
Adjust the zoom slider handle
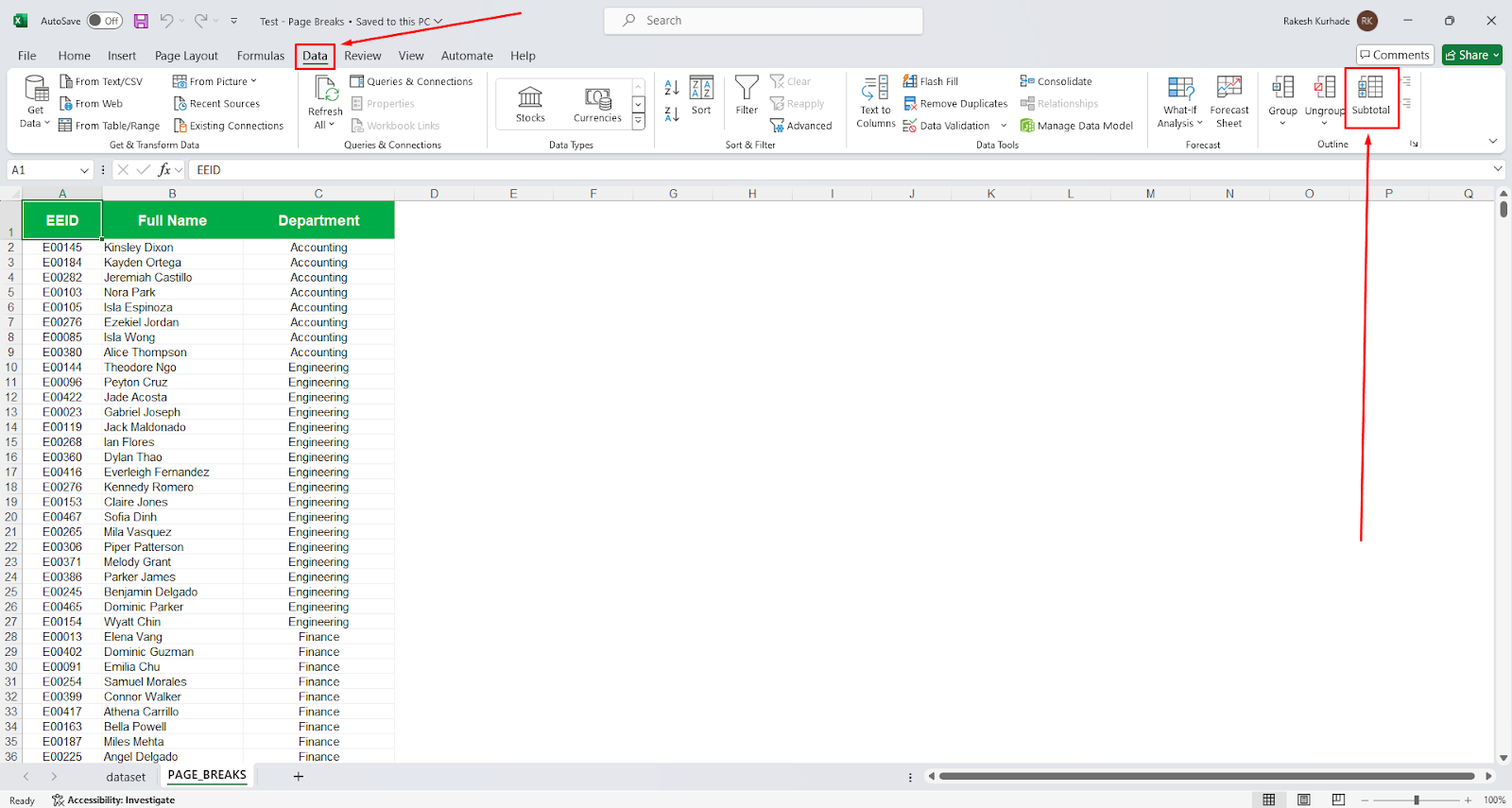click(x=1416, y=799)
